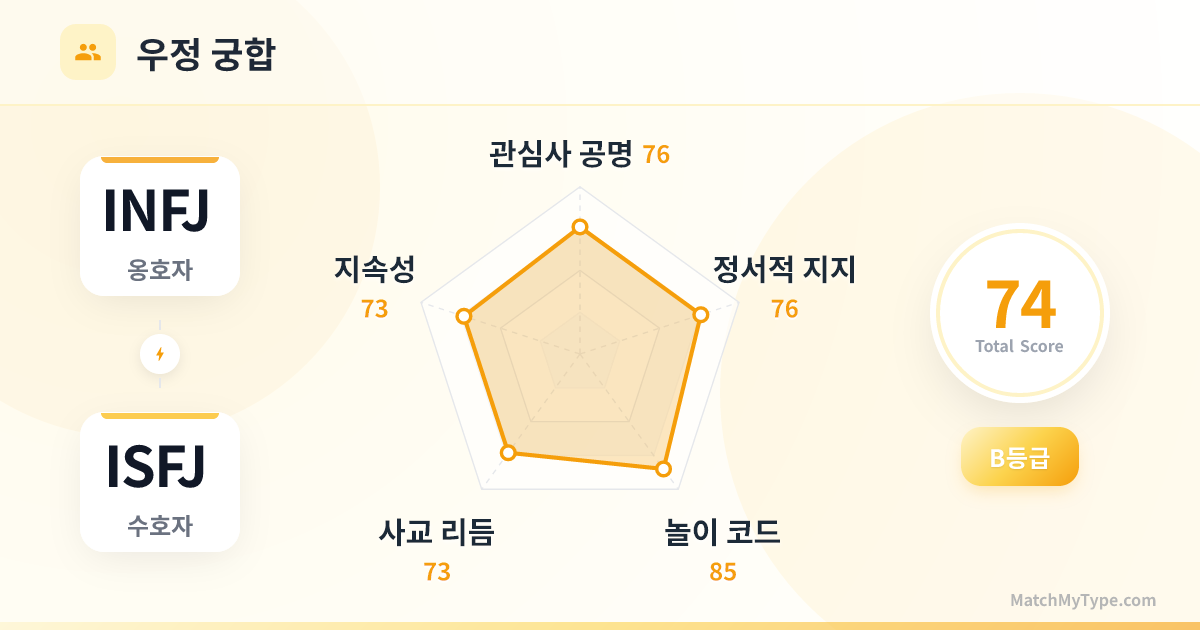The width and height of the screenshot is (1200, 630).
Task: Click the 정서적 지지 axis label
Action: (x=784, y=270)
